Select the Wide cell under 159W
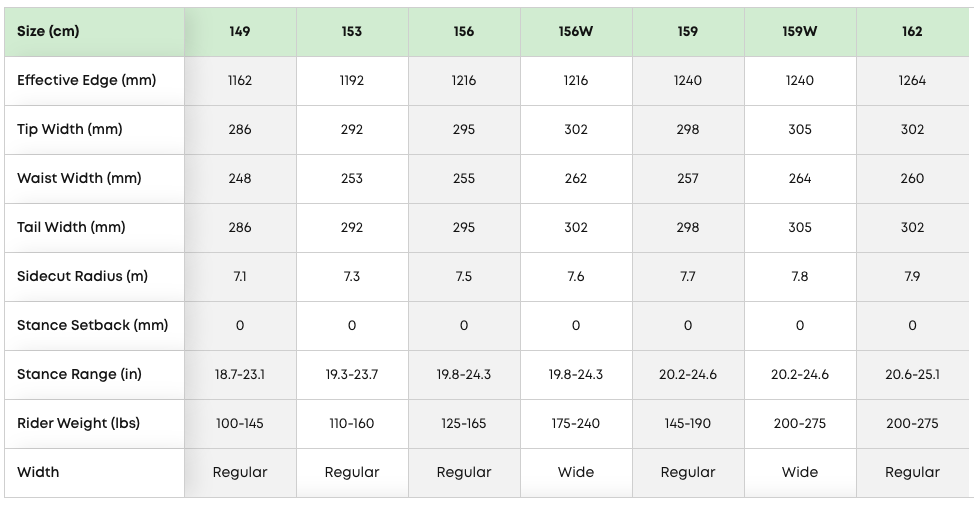Screen dimensions: 974x506 (800, 473)
